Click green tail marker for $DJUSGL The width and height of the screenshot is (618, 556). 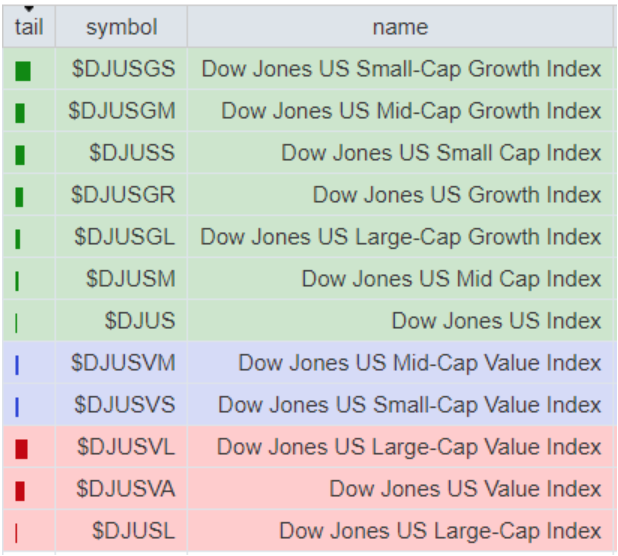[19, 239]
